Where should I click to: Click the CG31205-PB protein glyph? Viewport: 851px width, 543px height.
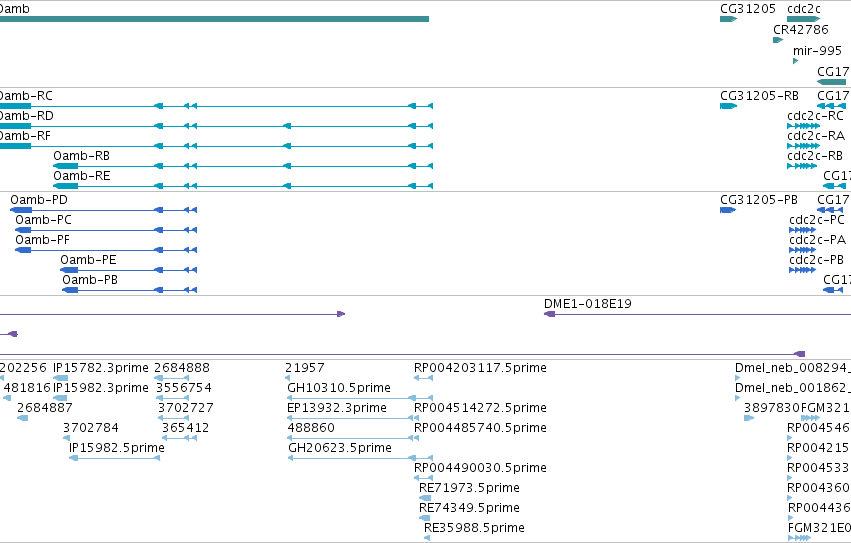tap(728, 210)
